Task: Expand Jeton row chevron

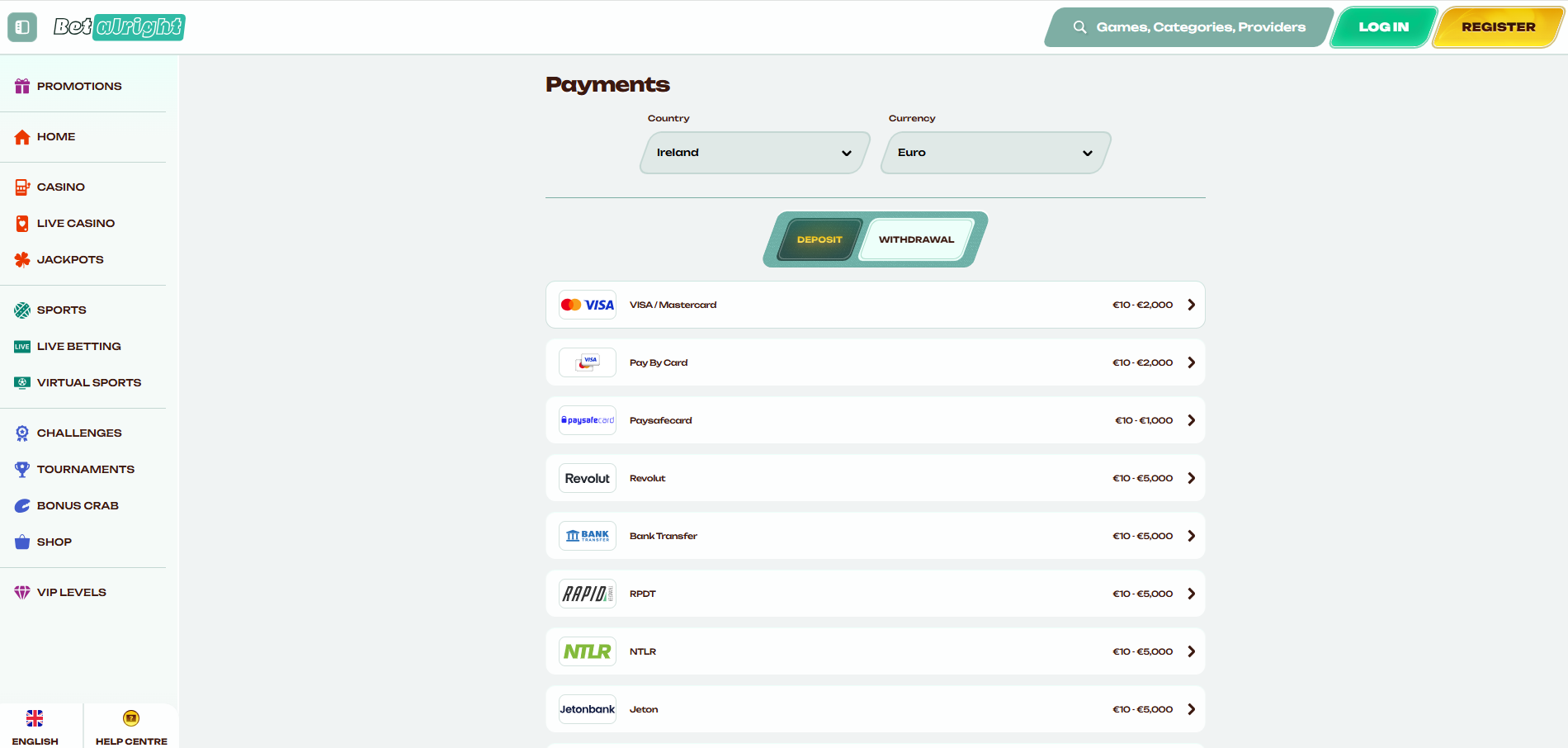Action: pos(1191,709)
